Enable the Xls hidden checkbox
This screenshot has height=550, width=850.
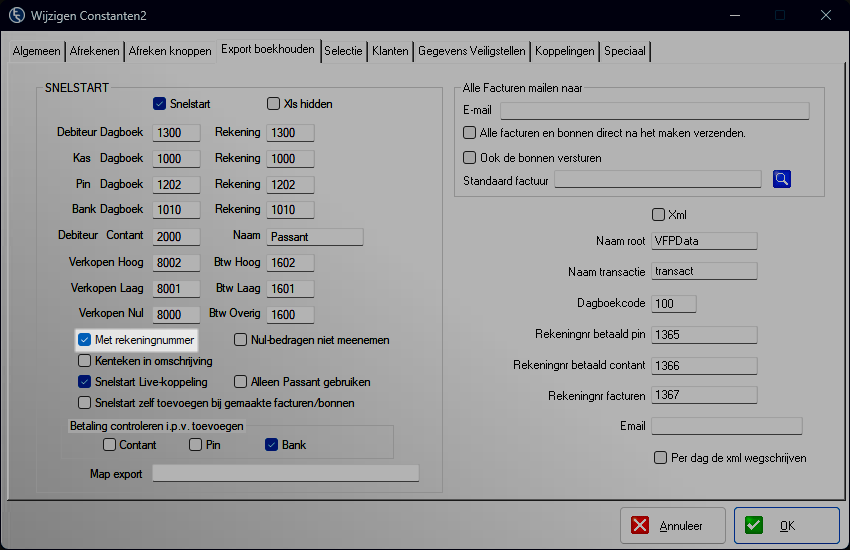click(x=274, y=104)
